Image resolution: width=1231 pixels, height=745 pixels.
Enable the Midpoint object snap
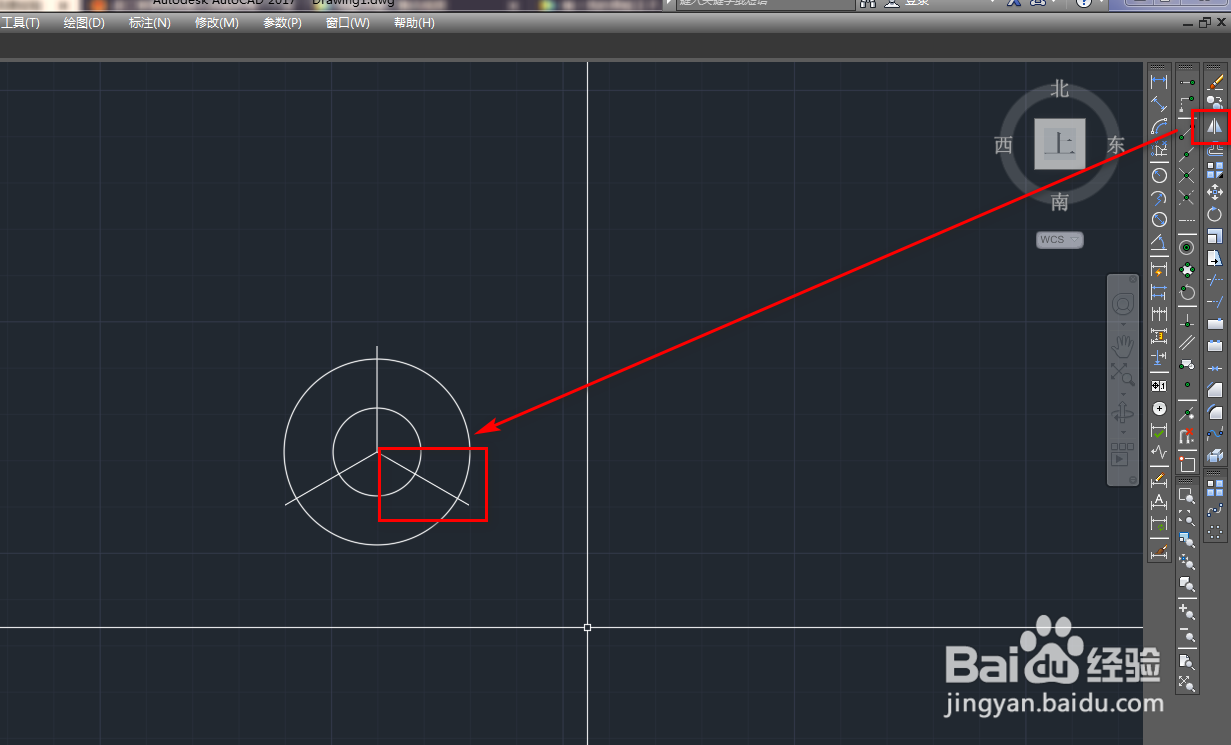1187,155
